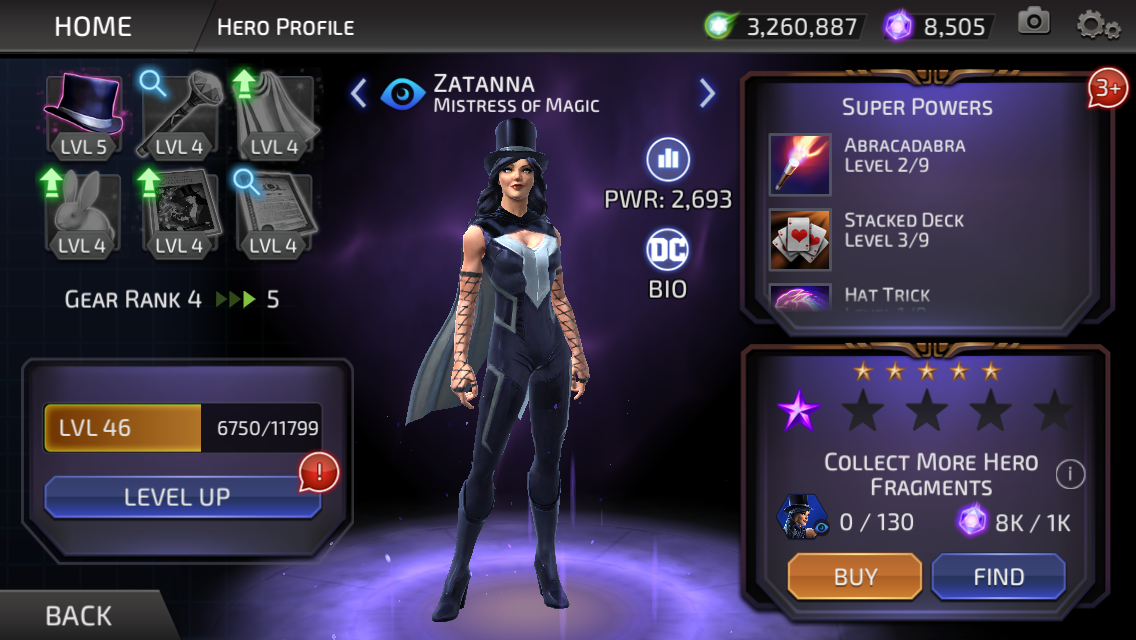
Task: Click the orange BUY button
Action: (855, 577)
